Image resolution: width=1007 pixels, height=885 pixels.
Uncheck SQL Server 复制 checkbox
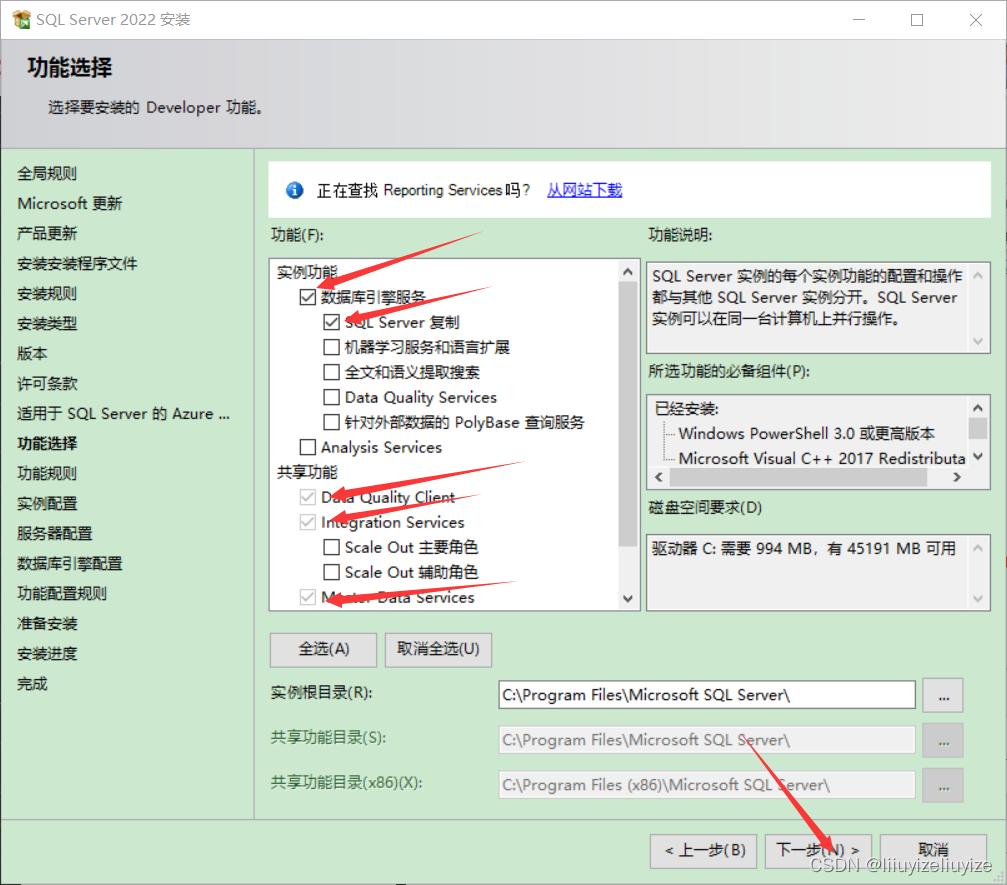pos(331,322)
